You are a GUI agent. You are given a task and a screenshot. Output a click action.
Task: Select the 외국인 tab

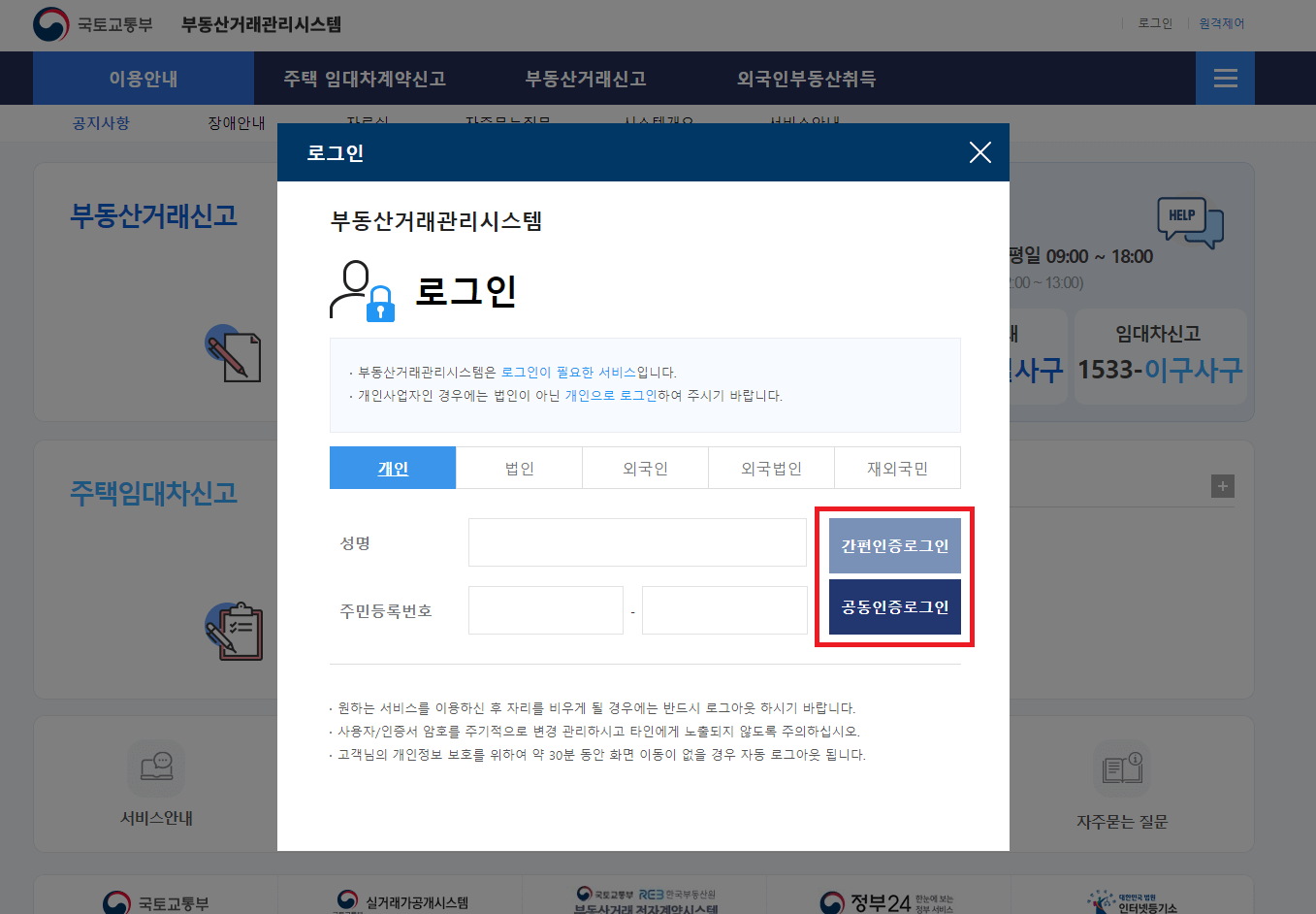(x=645, y=467)
